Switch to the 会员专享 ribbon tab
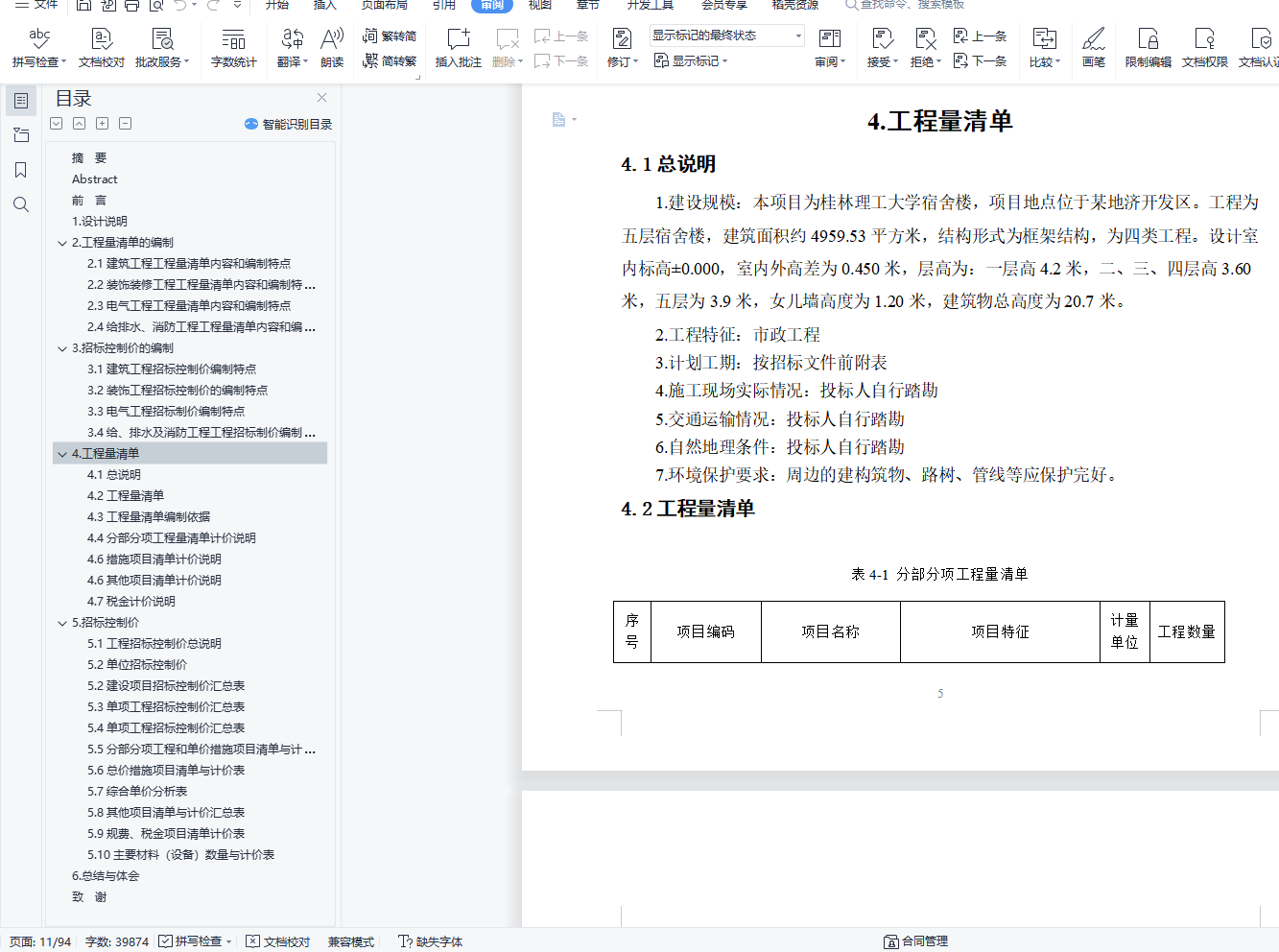 coord(724,6)
